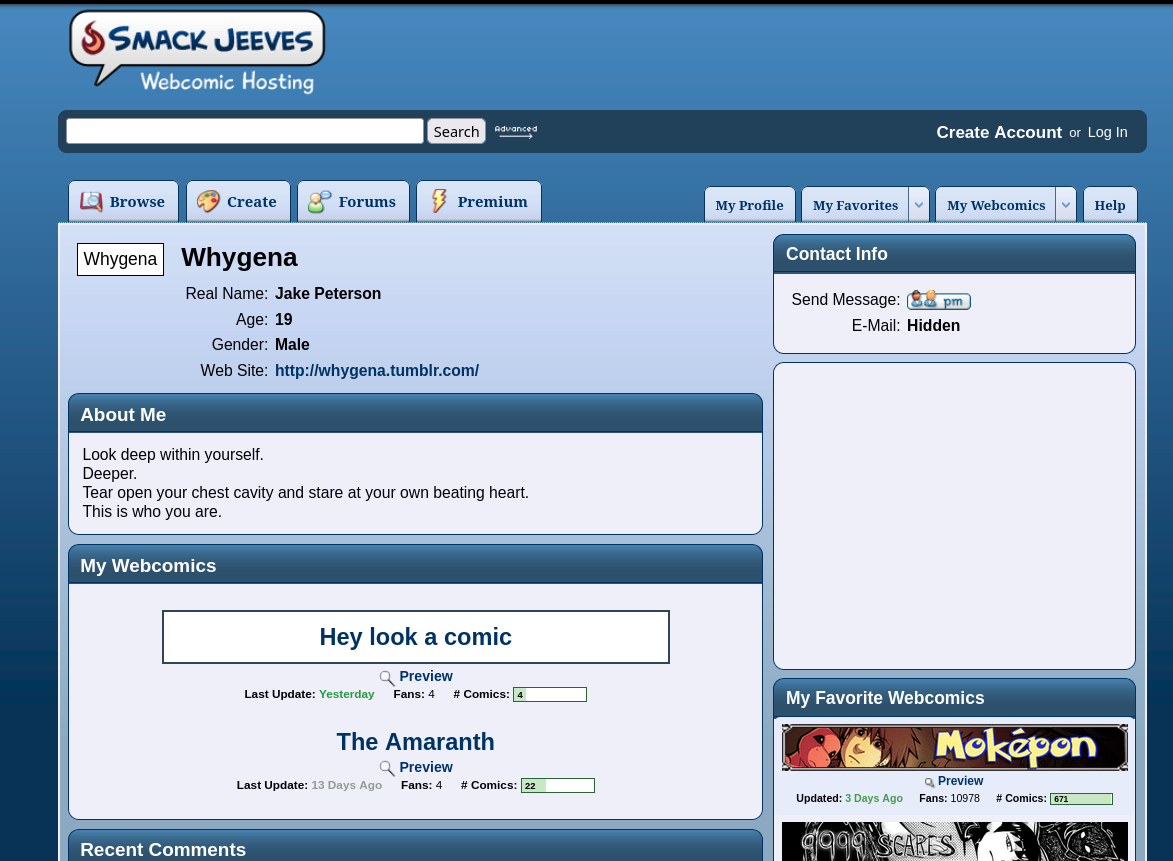Click the 'Jake Peterson' real name text
Image resolution: width=1173 pixels, height=861 pixels.
point(328,293)
